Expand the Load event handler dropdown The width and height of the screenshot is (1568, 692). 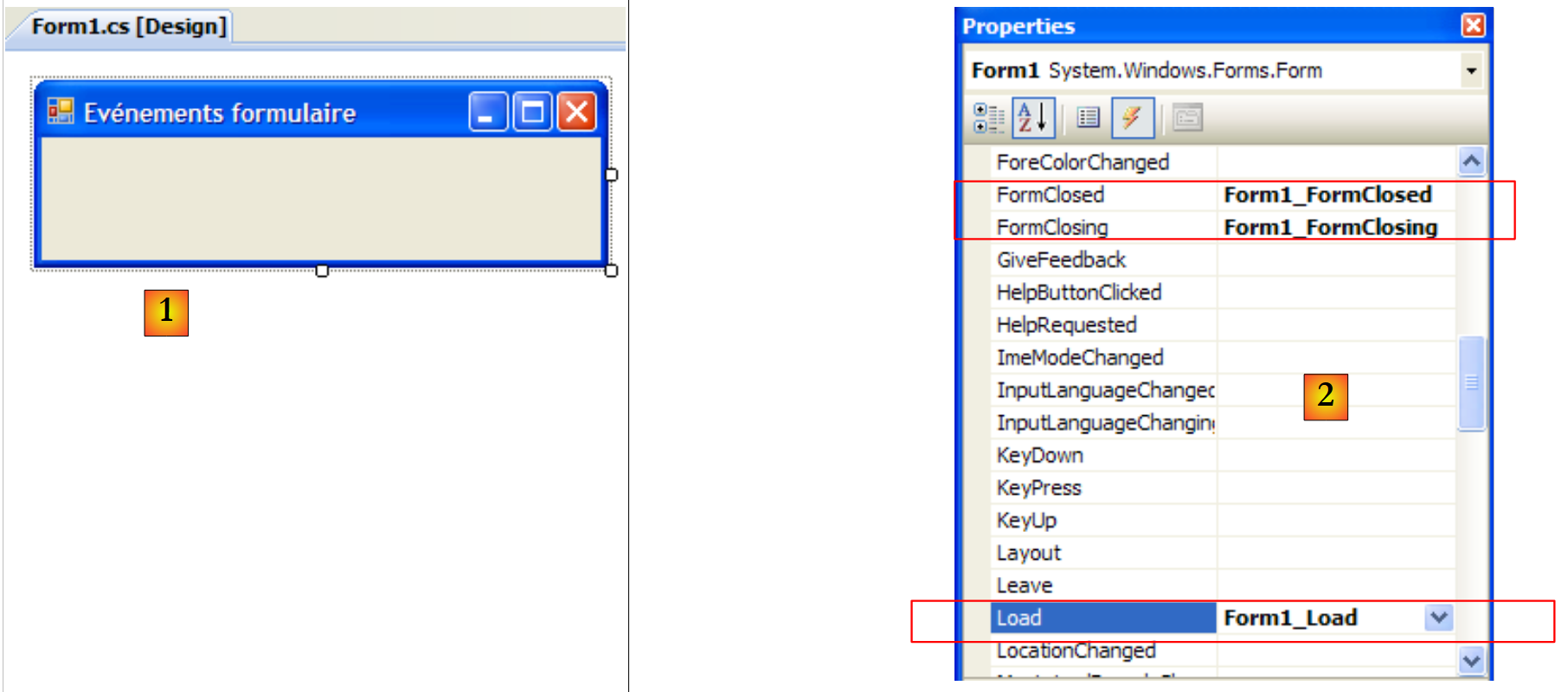[1438, 618]
